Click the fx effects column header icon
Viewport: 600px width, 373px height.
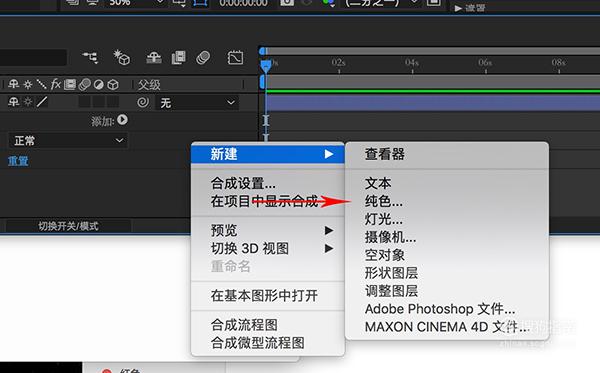[x=56, y=84]
